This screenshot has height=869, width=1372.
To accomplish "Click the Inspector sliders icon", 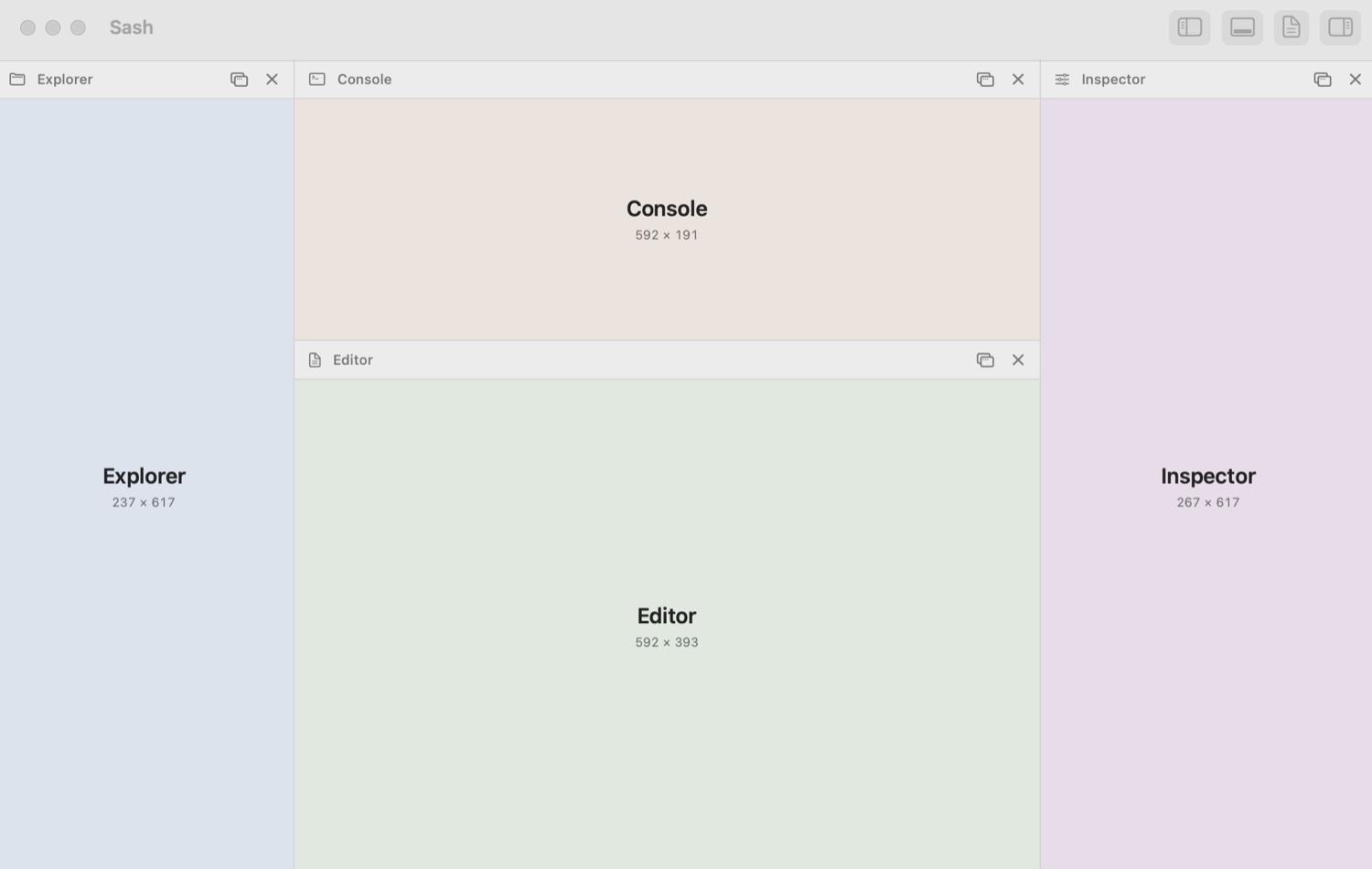I will (x=1062, y=80).
